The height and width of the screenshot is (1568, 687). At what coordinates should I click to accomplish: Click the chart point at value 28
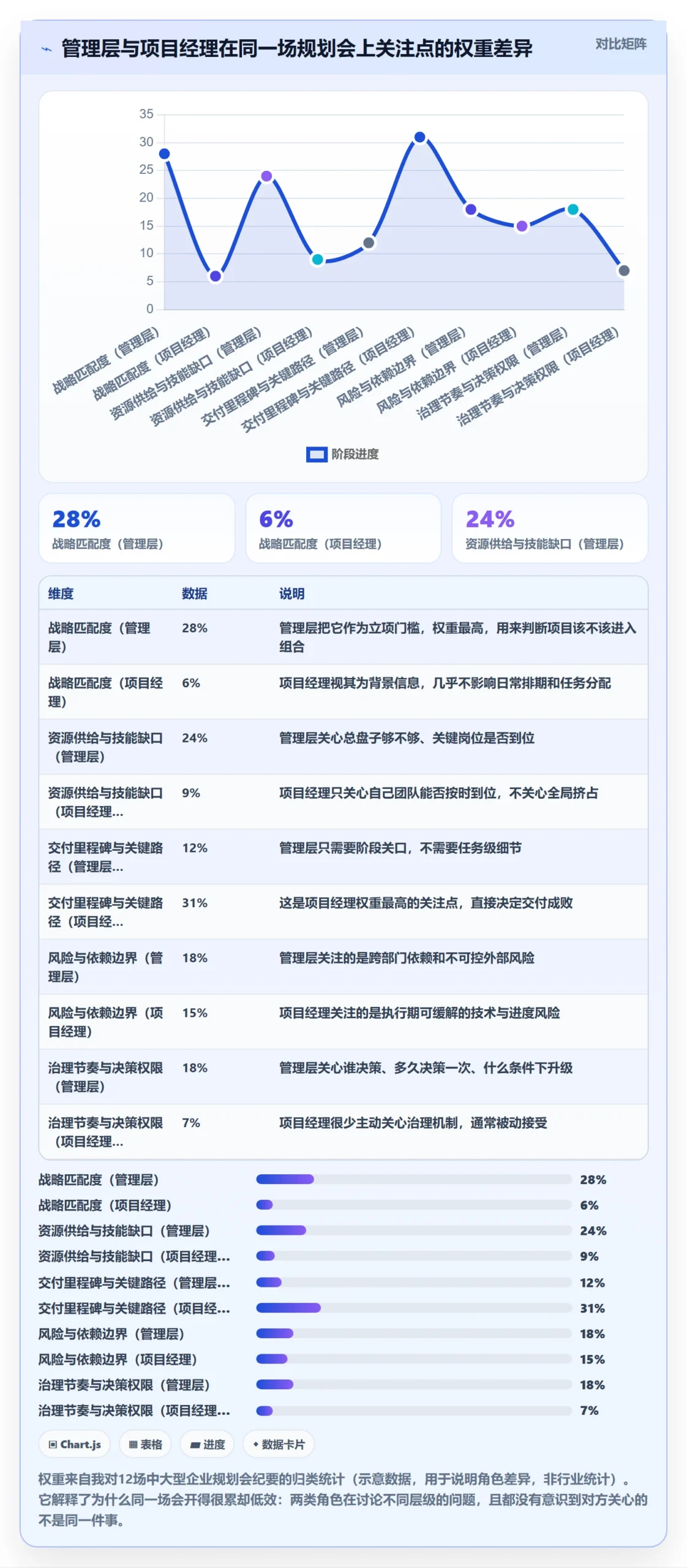164,154
